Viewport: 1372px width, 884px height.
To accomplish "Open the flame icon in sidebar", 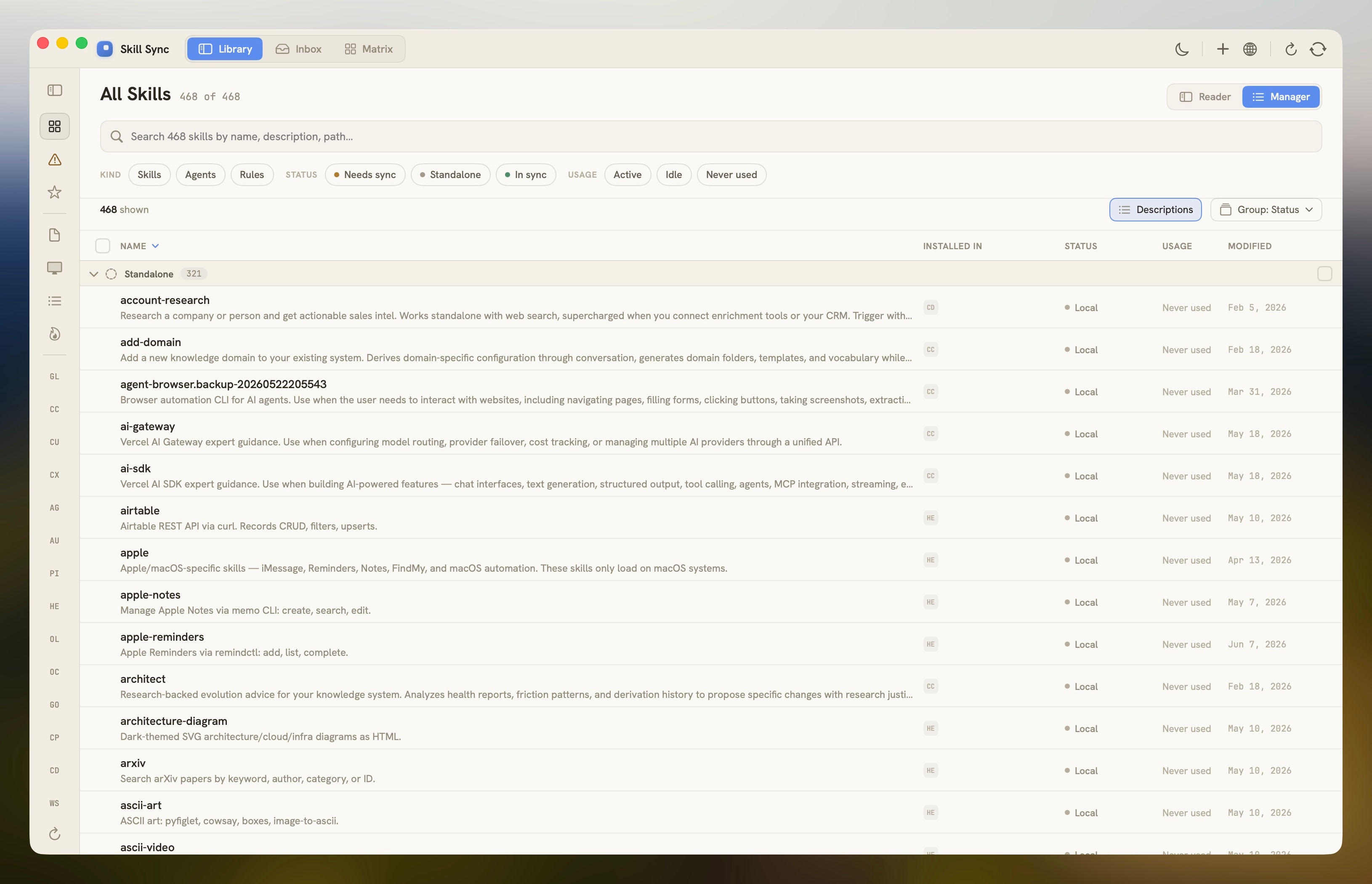I will [x=55, y=334].
